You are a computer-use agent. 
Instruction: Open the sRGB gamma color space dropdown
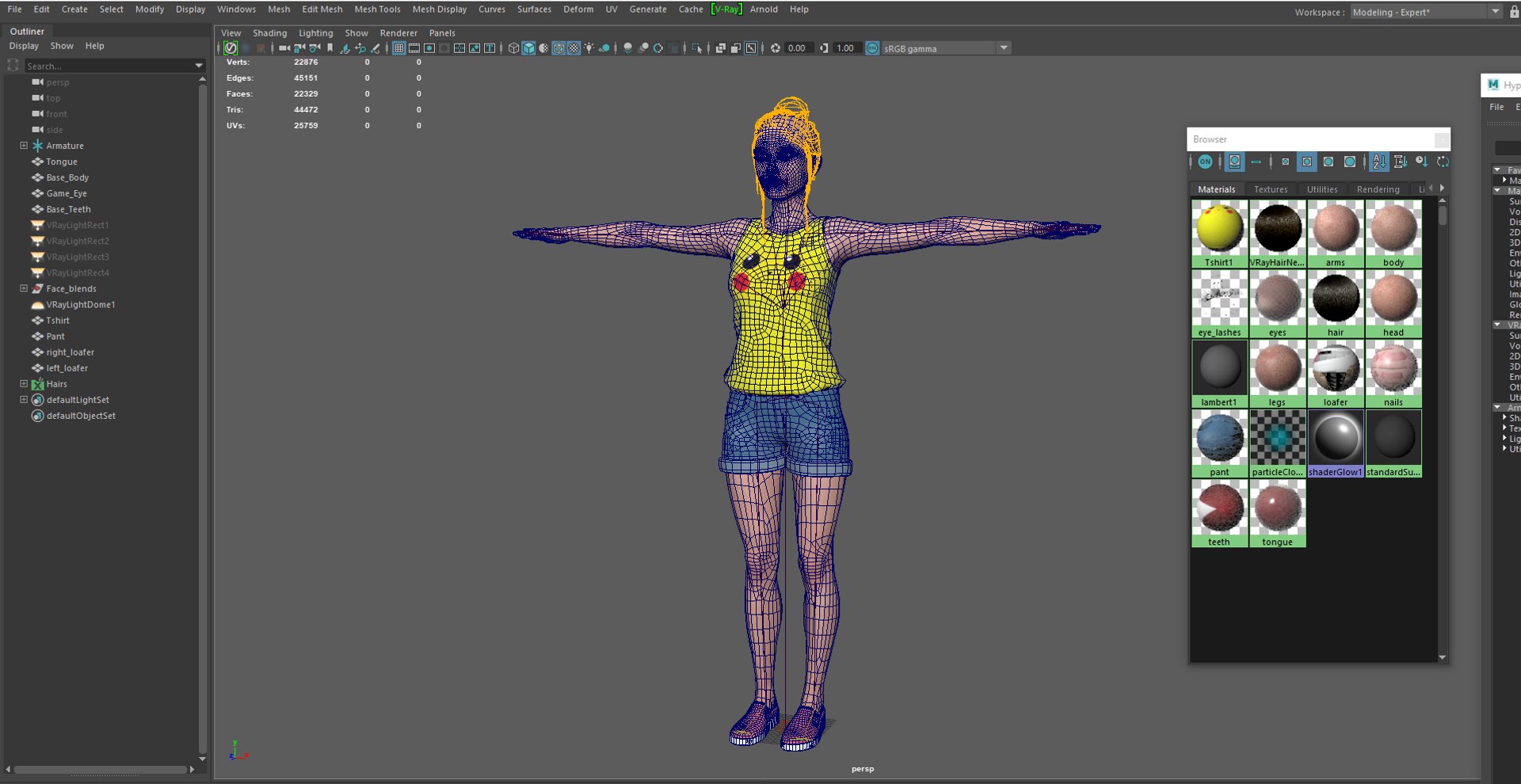pos(1004,48)
